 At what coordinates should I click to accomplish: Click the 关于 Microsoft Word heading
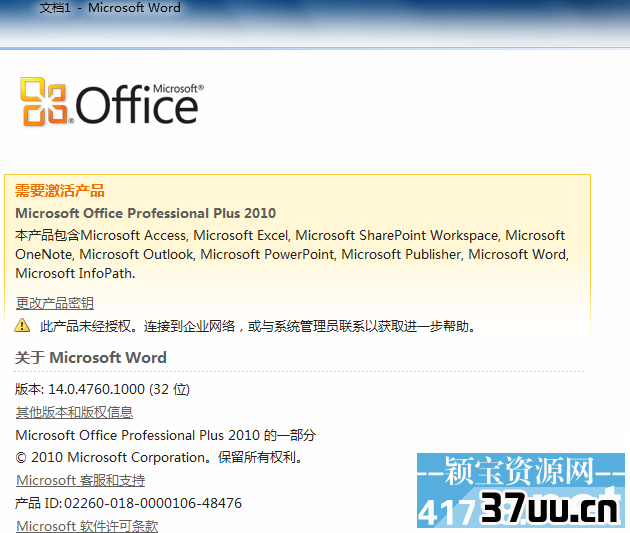91,357
